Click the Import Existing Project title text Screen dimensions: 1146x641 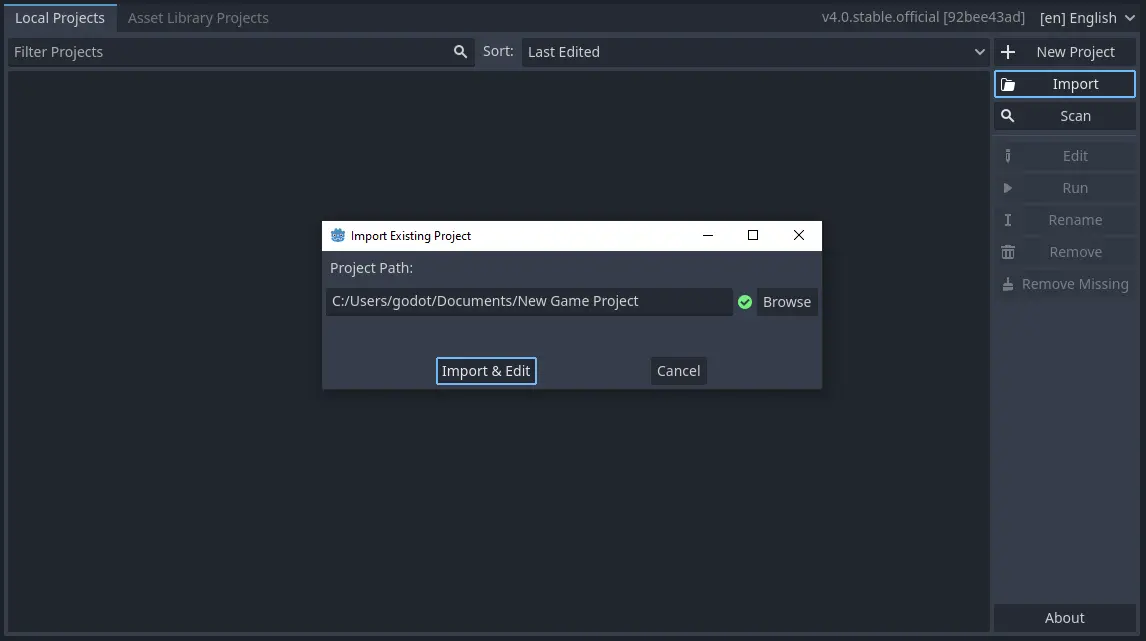(411, 236)
